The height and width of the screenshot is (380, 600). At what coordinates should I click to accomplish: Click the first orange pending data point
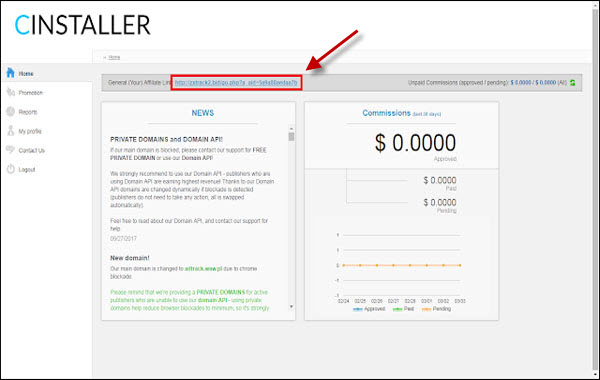click(x=344, y=265)
